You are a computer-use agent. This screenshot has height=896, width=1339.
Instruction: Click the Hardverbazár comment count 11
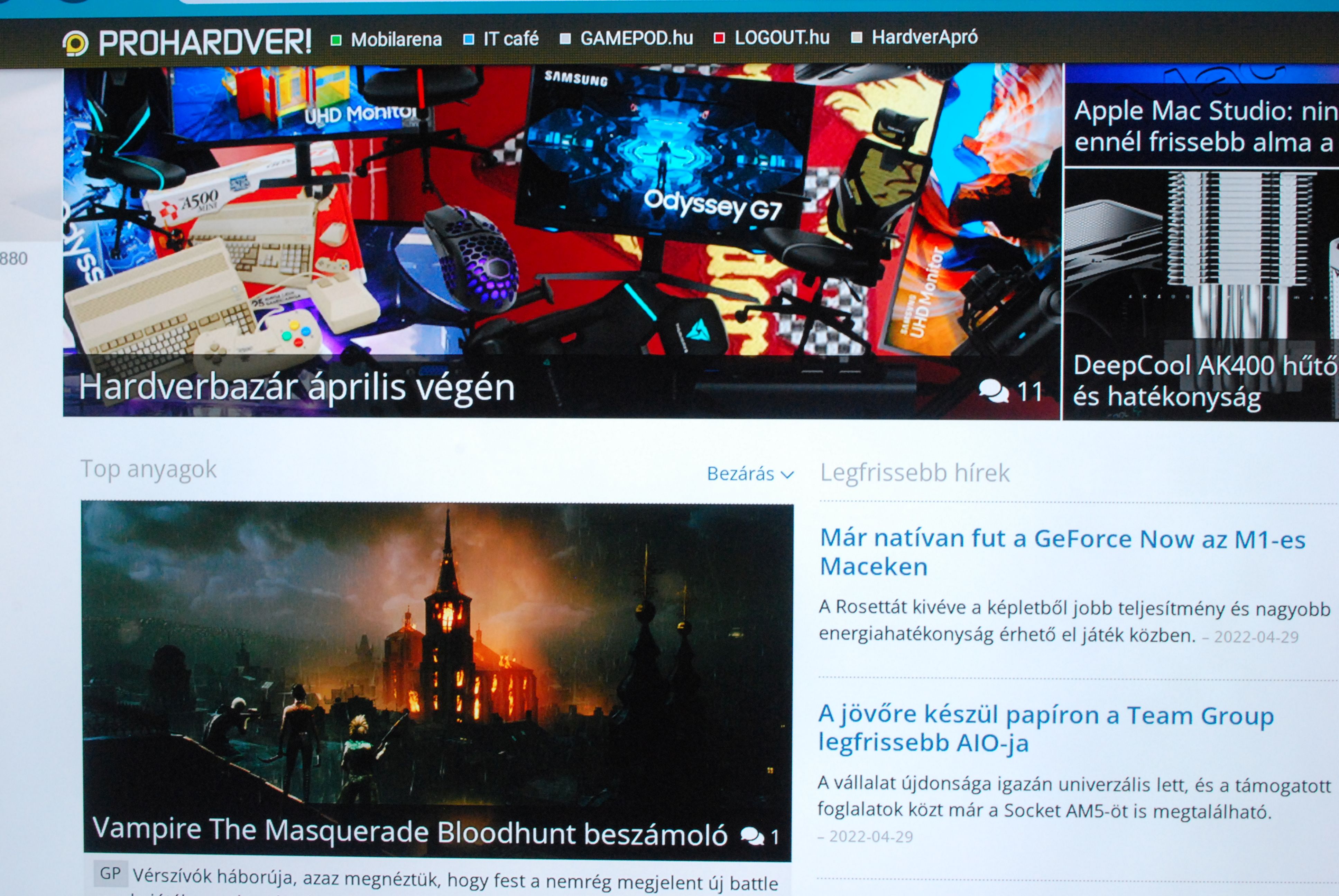[1031, 392]
